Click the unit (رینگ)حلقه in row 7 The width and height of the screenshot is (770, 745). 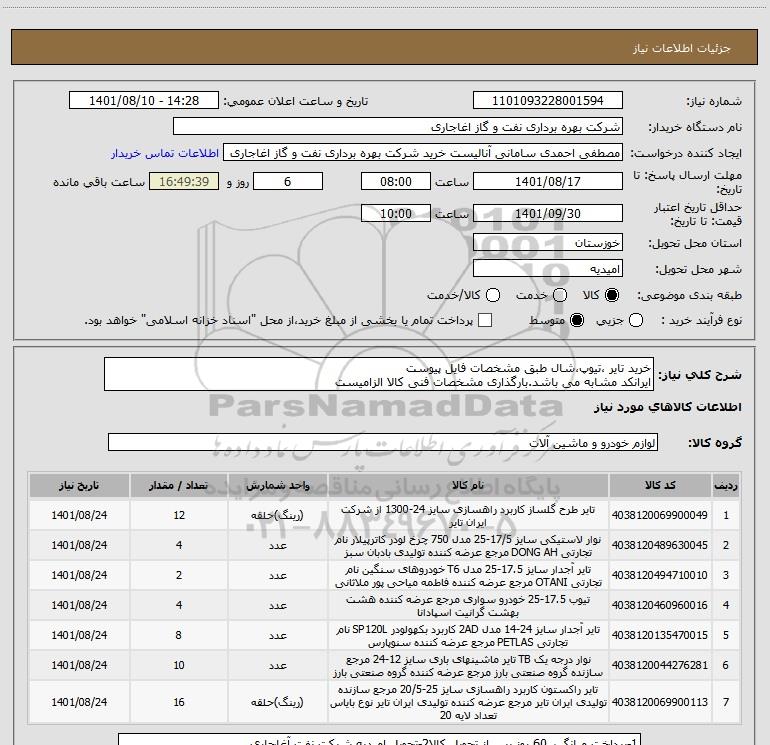click(277, 702)
